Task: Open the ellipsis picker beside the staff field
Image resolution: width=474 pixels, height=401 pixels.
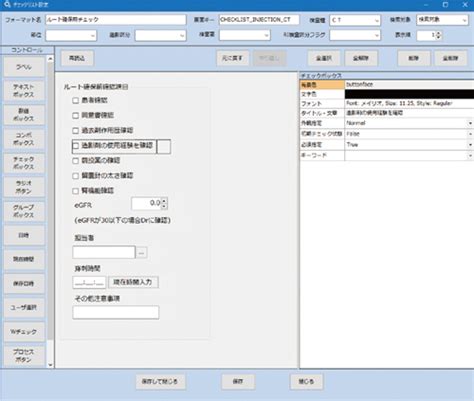Action: (x=141, y=253)
